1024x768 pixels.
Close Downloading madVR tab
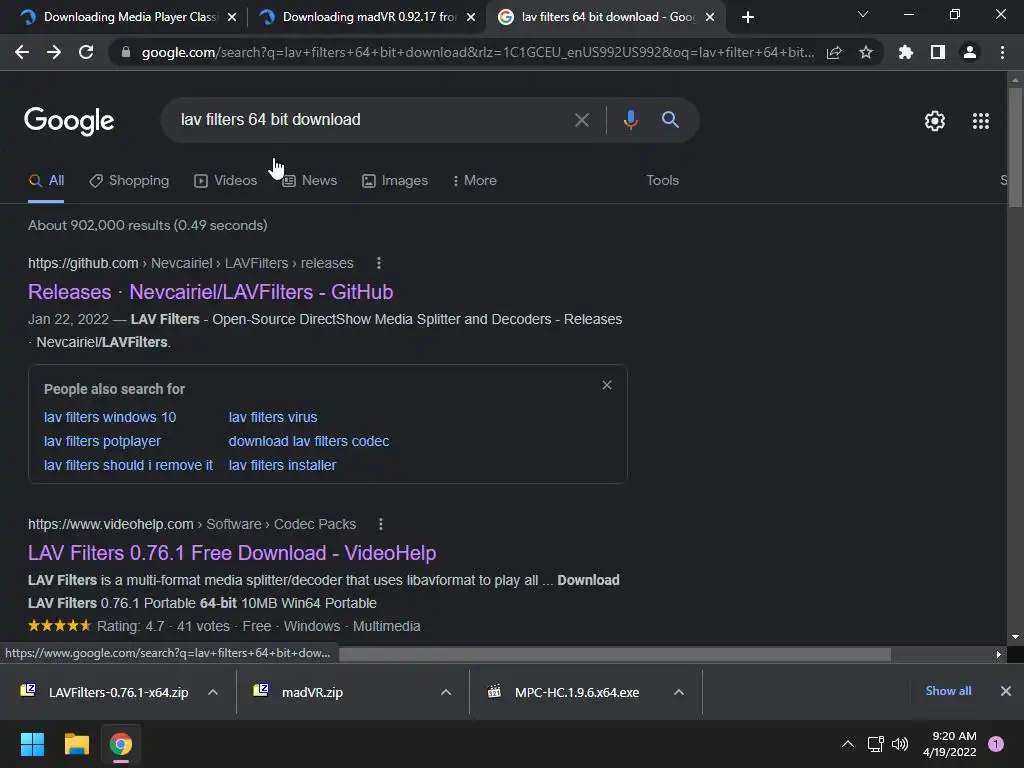pyautogui.click(x=471, y=17)
